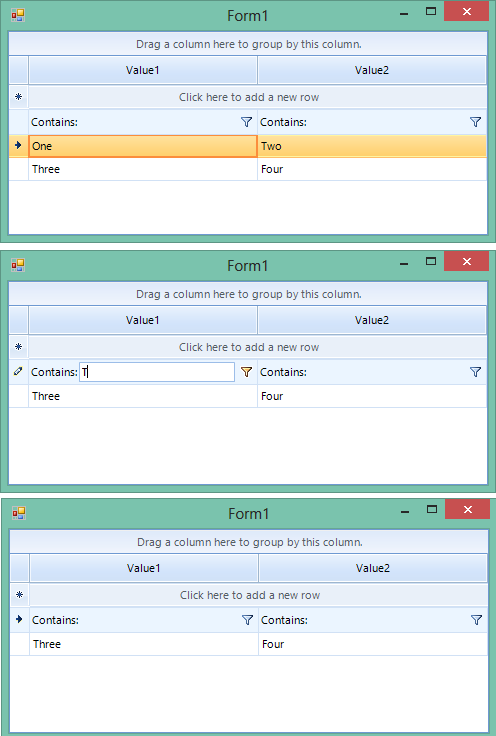The width and height of the screenshot is (496, 736).
Task: Select the 'Three' cell in middle window
Action: click(x=143, y=396)
